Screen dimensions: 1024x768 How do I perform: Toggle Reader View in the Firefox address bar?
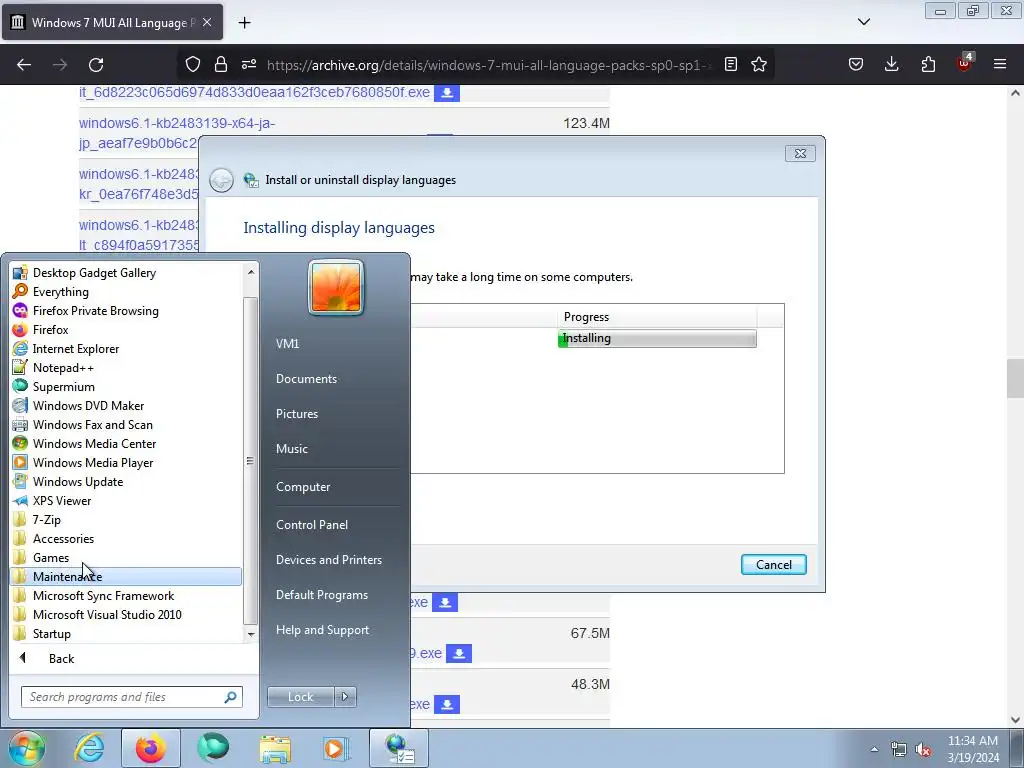(x=731, y=64)
